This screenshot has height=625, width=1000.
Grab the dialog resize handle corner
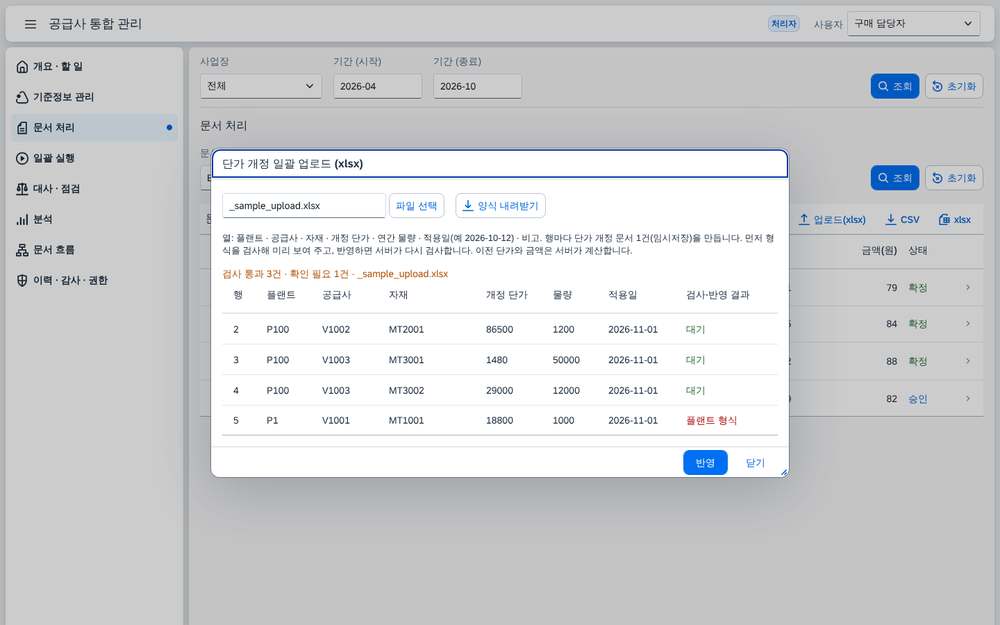click(x=784, y=473)
